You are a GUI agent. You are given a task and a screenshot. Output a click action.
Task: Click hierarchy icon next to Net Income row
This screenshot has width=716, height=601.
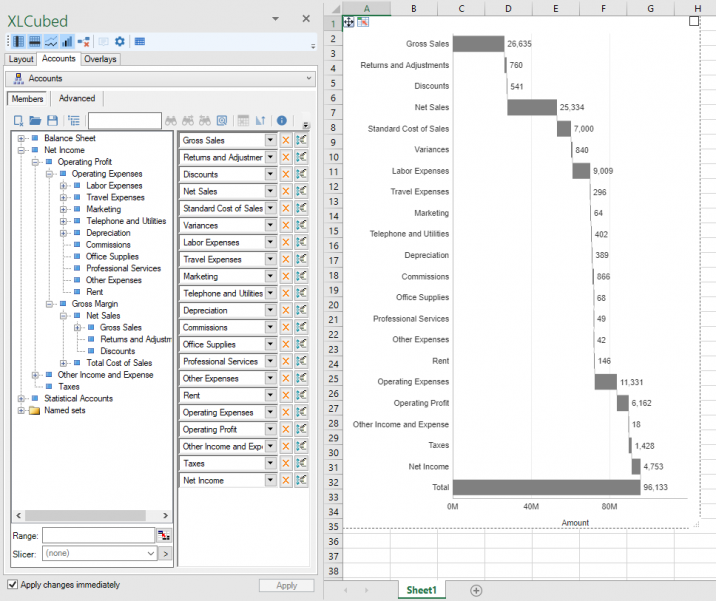(x=301, y=481)
